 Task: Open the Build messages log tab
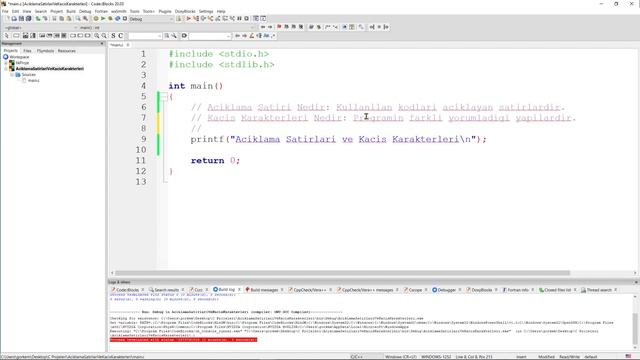(264, 290)
